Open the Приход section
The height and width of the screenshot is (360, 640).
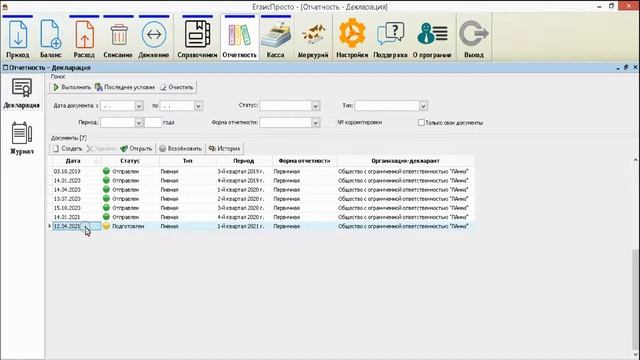tap(18, 38)
